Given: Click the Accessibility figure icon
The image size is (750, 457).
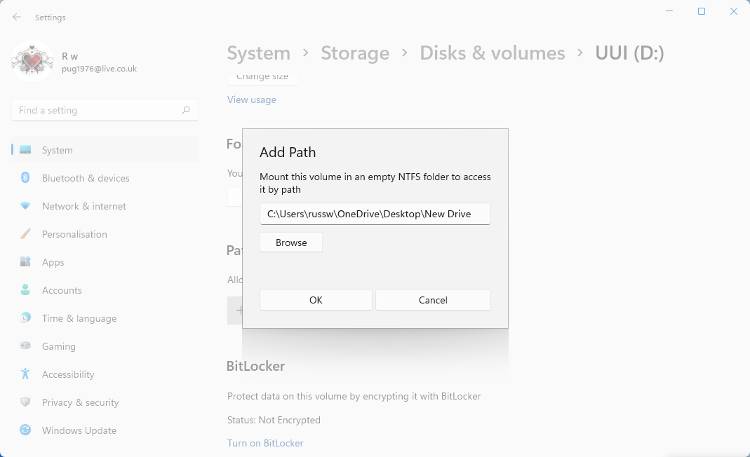Looking at the screenshot, I should coord(25,374).
